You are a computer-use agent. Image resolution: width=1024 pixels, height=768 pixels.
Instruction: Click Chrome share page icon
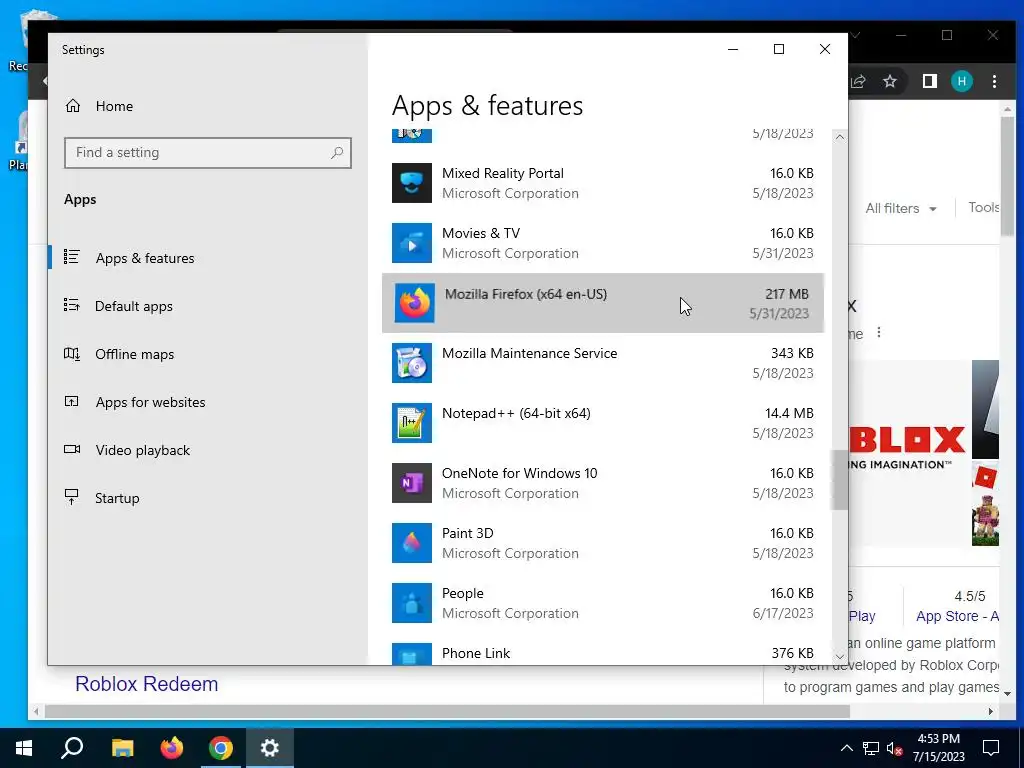tap(857, 81)
